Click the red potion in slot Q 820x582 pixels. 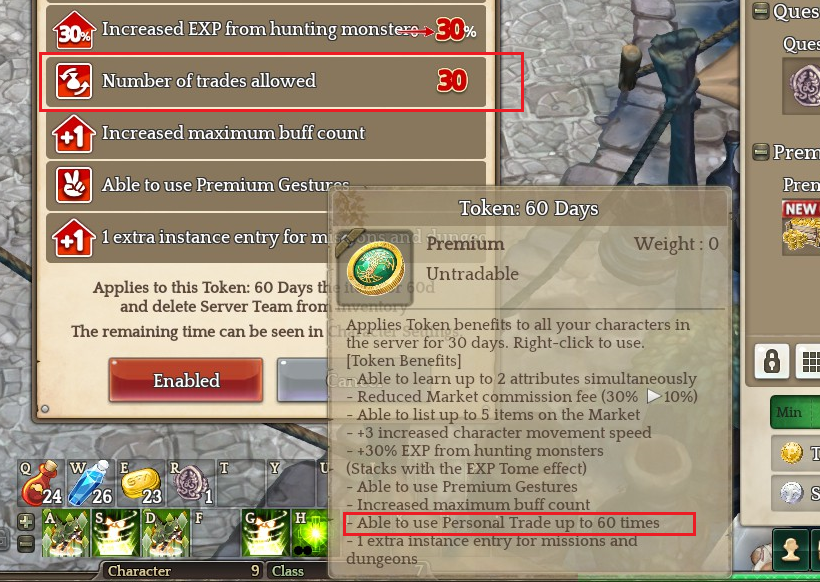point(41,482)
